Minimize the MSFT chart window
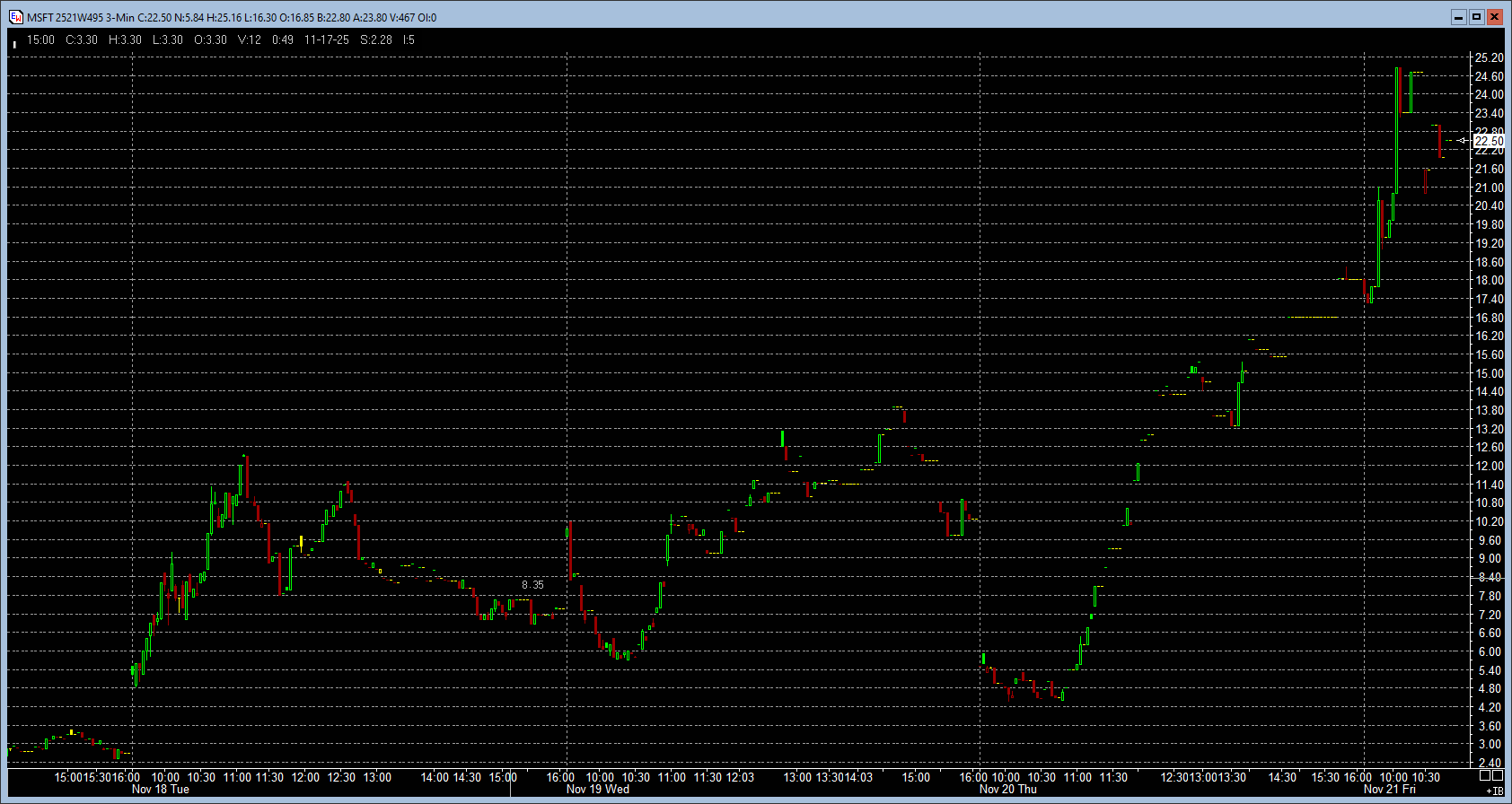This screenshot has height=804, width=1512. tap(1458, 17)
